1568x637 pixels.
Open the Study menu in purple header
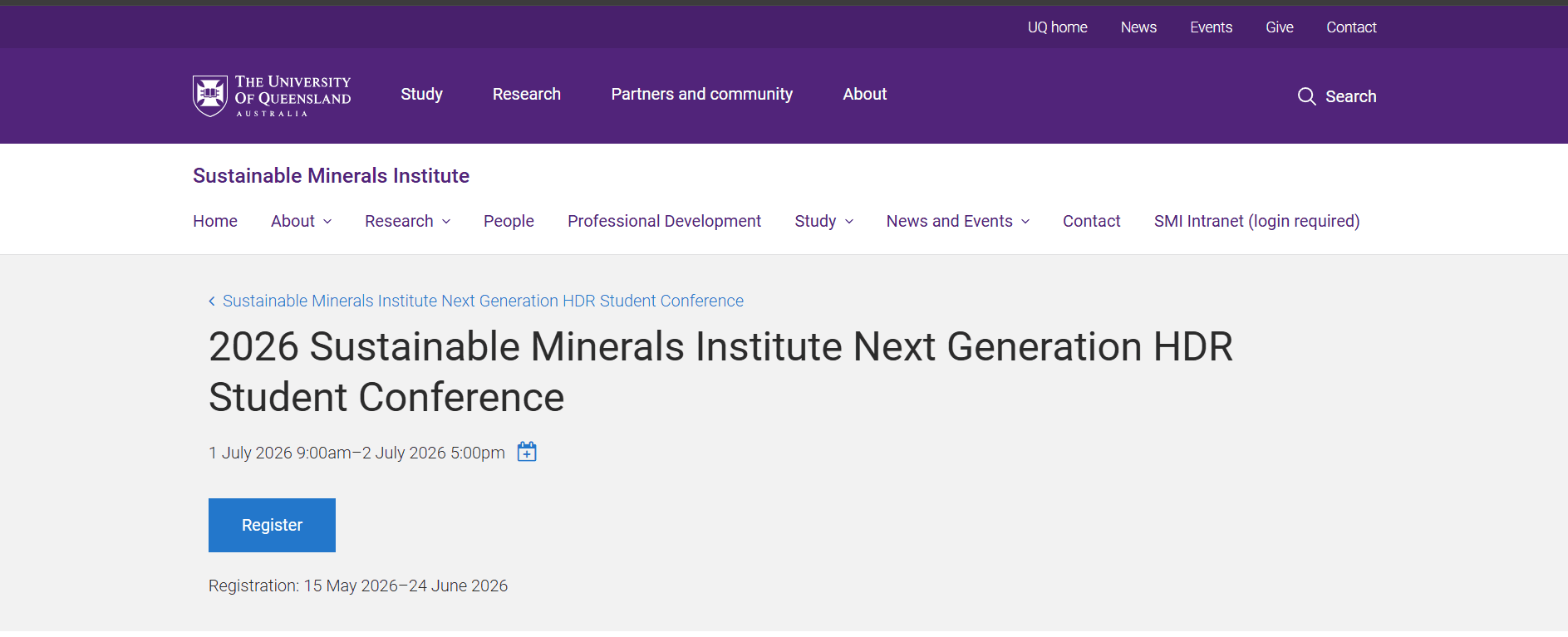pos(421,94)
